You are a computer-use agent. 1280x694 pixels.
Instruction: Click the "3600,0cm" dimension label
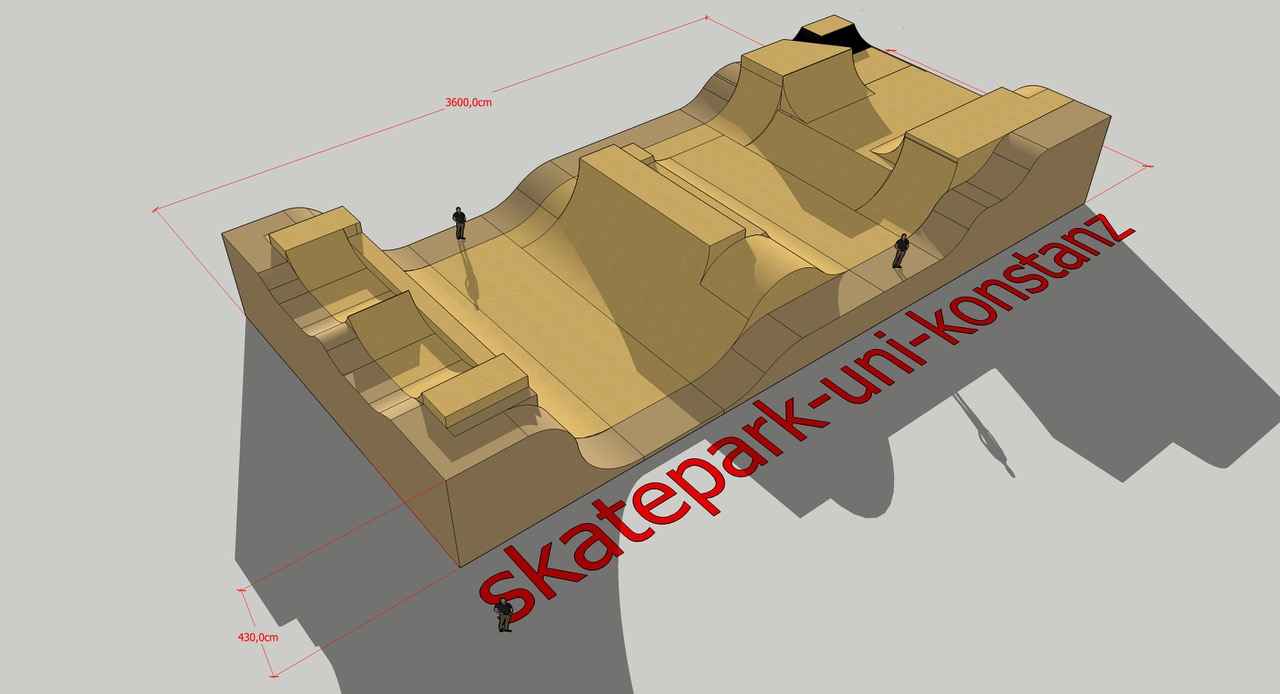click(x=468, y=102)
